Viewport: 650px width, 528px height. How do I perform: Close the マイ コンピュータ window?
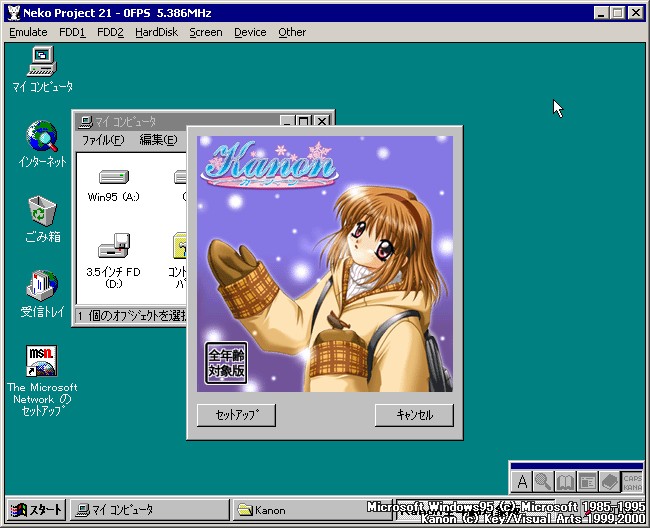[322, 121]
